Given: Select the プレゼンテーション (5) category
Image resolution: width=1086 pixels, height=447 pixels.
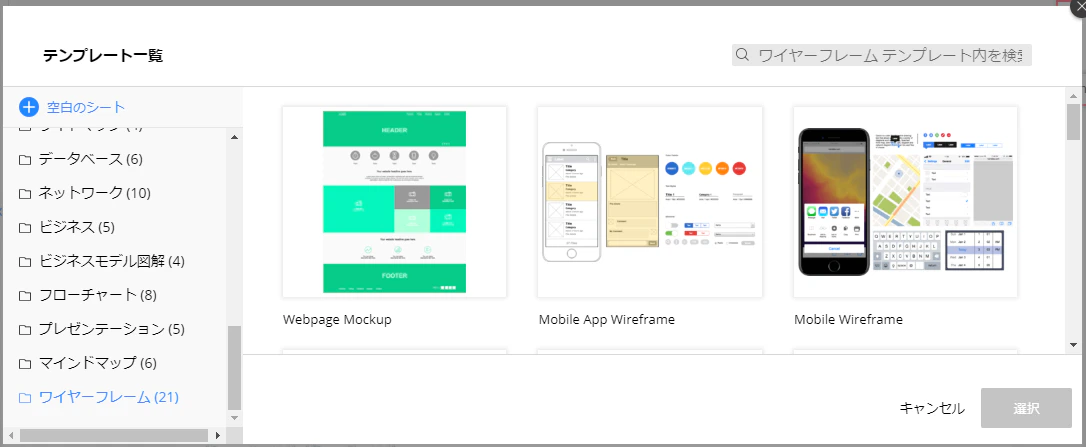Looking at the screenshot, I should [112, 328].
